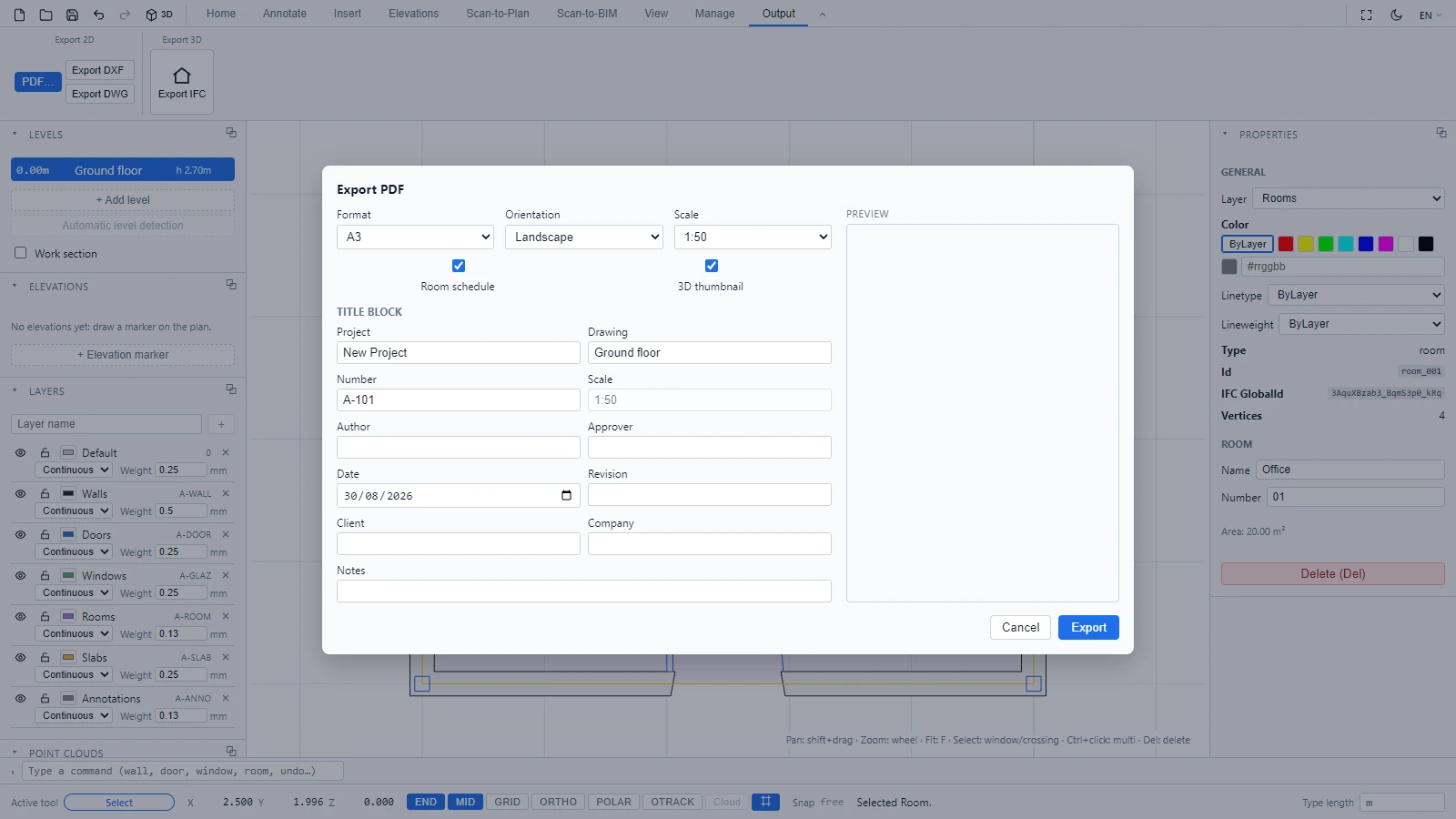Lock the Default layer
Viewport: 1456px width, 819px height.
point(45,452)
